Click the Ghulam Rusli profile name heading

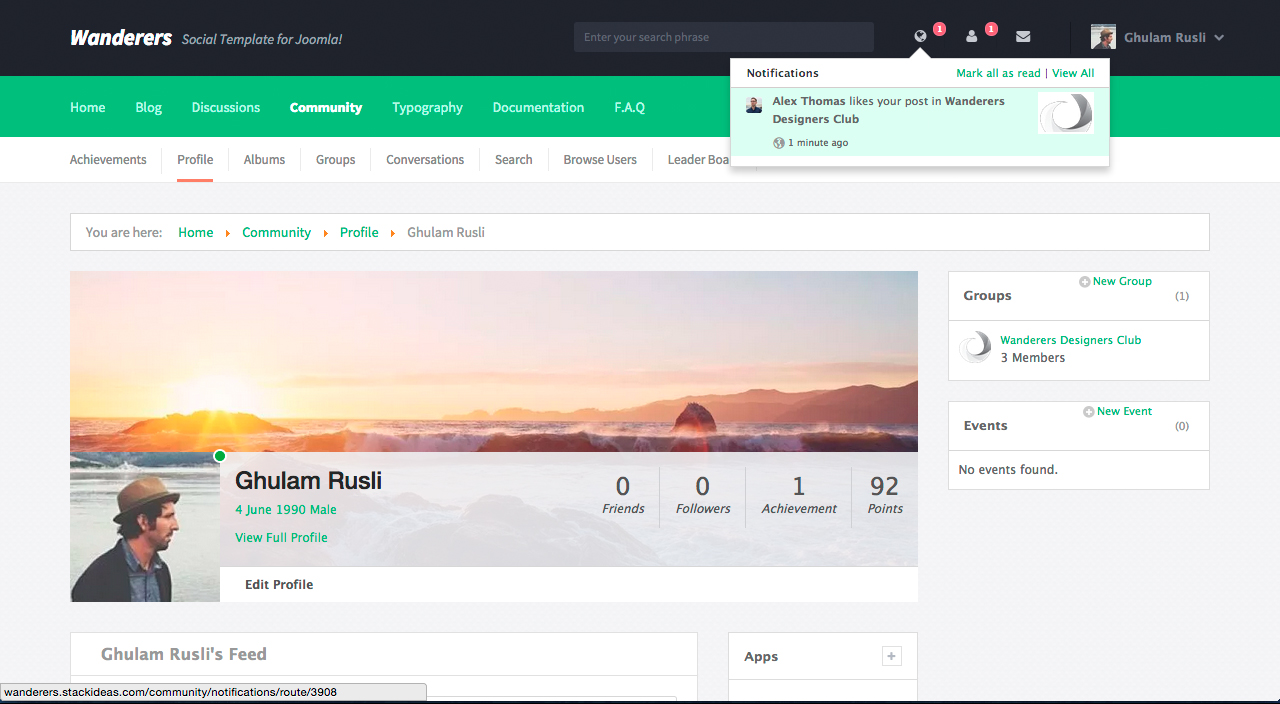tap(308, 481)
